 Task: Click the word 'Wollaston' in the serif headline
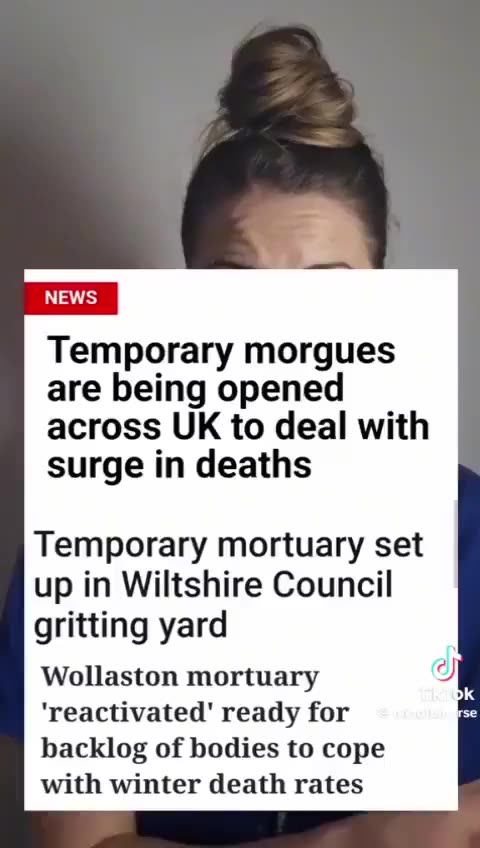pyautogui.click(x=109, y=676)
